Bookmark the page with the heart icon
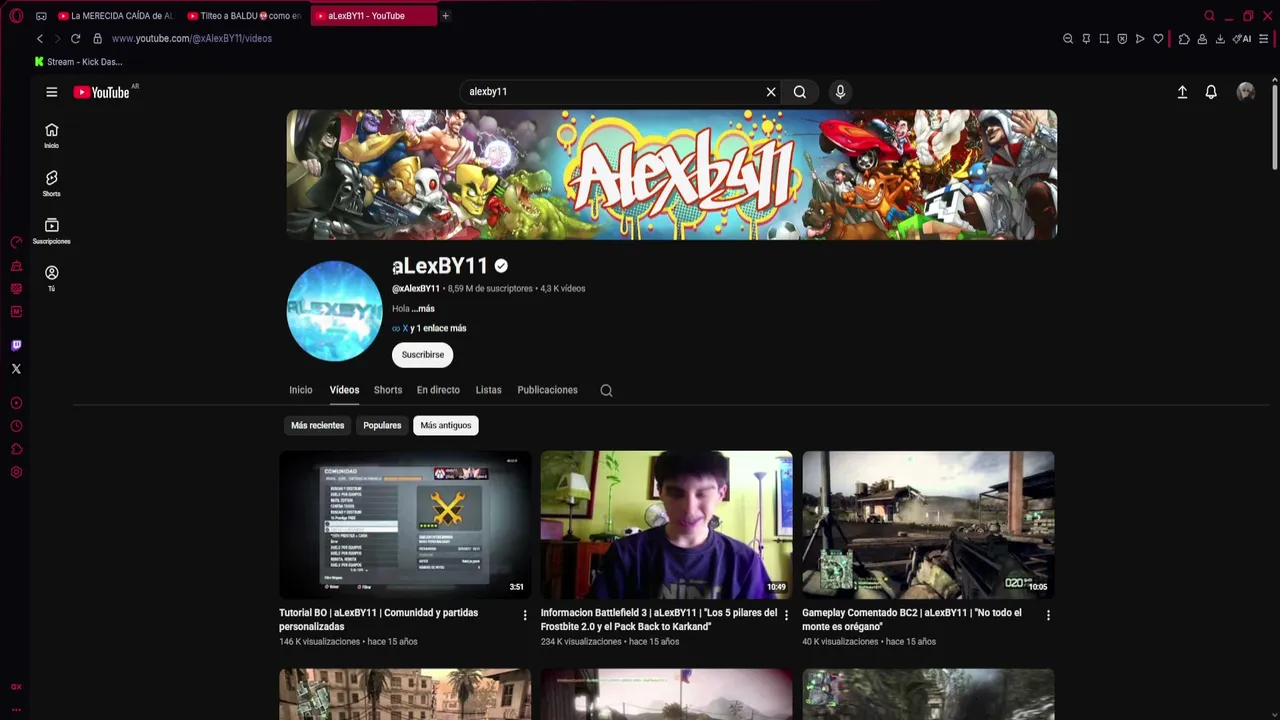This screenshot has height=720, width=1280. click(1158, 39)
